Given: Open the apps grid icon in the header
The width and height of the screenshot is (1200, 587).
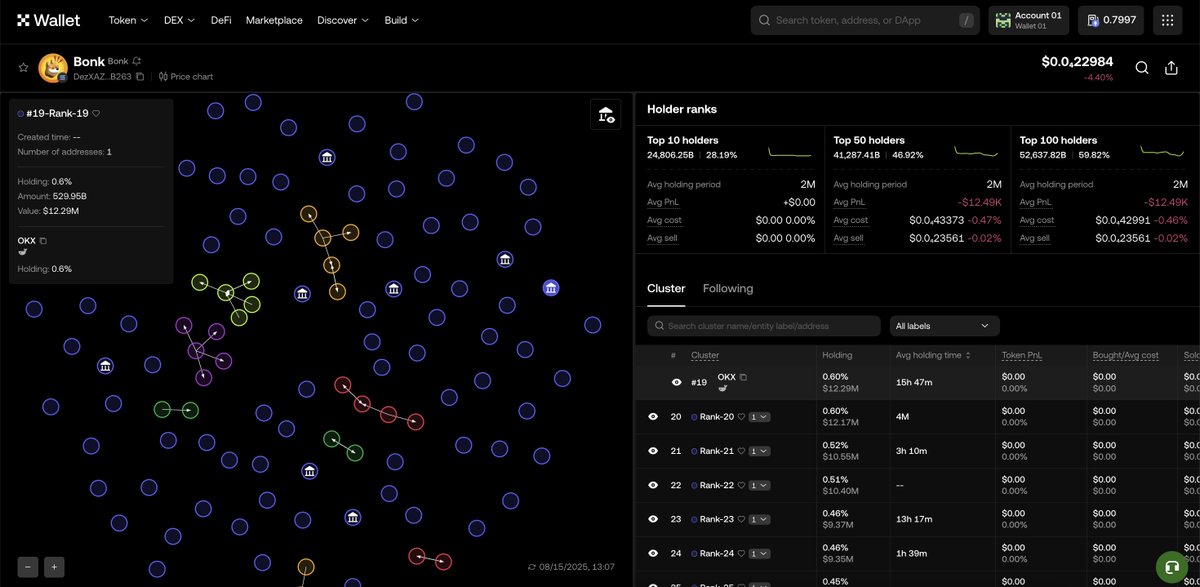Looking at the screenshot, I should click(1166, 20).
